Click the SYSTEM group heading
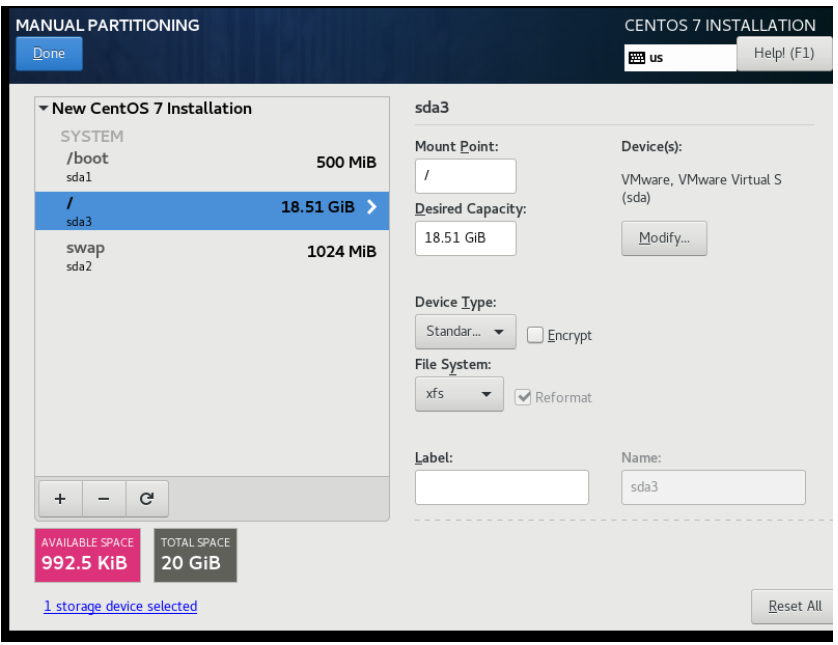This screenshot has height=645, width=838. click(x=92, y=136)
